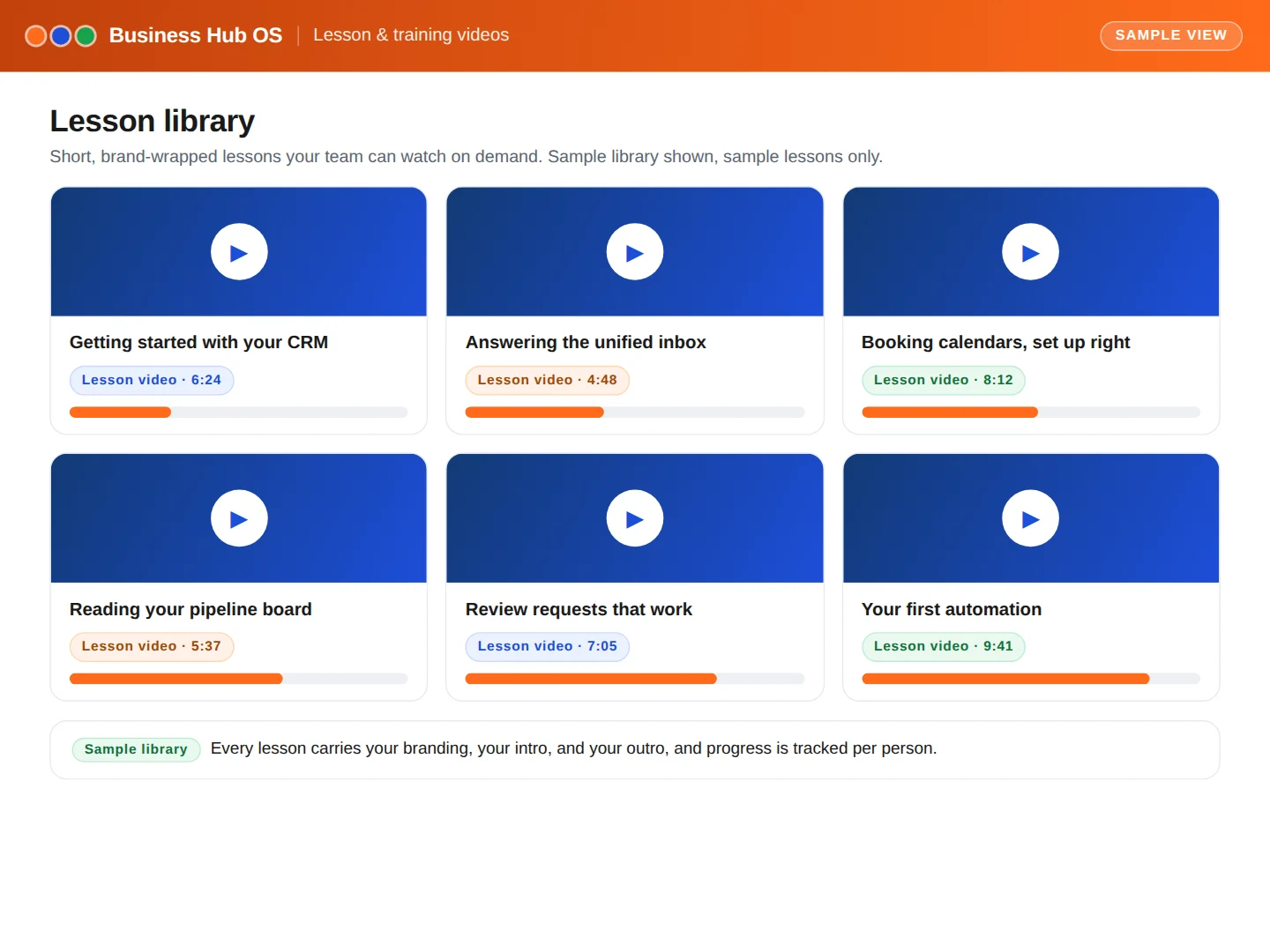Open the 'Reading your pipeline board' lesson title
The width and height of the screenshot is (1270, 952).
pyautogui.click(x=190, y=609)
